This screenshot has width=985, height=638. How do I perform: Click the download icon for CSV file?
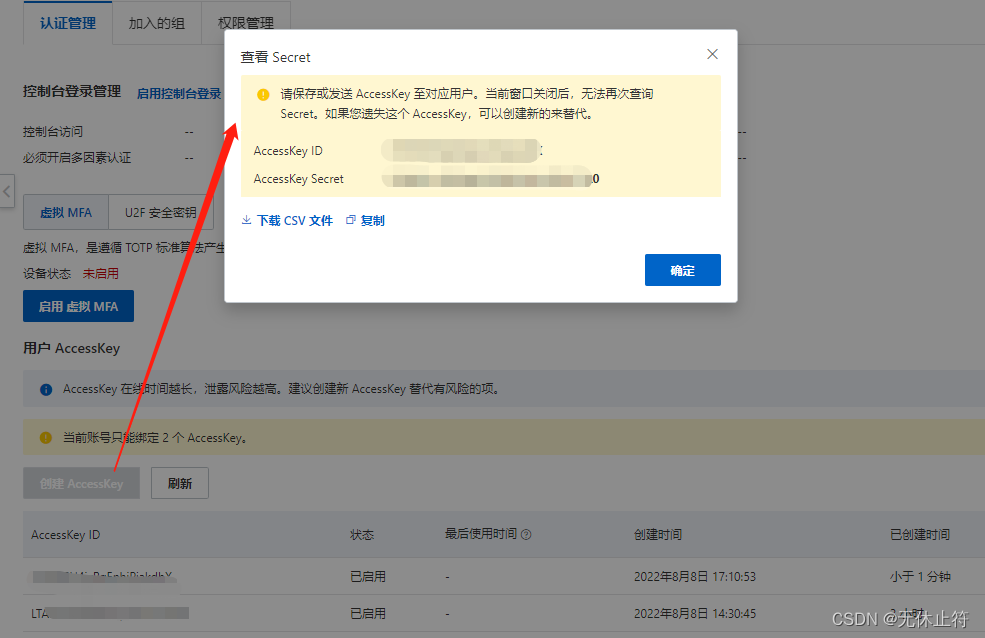247,220
